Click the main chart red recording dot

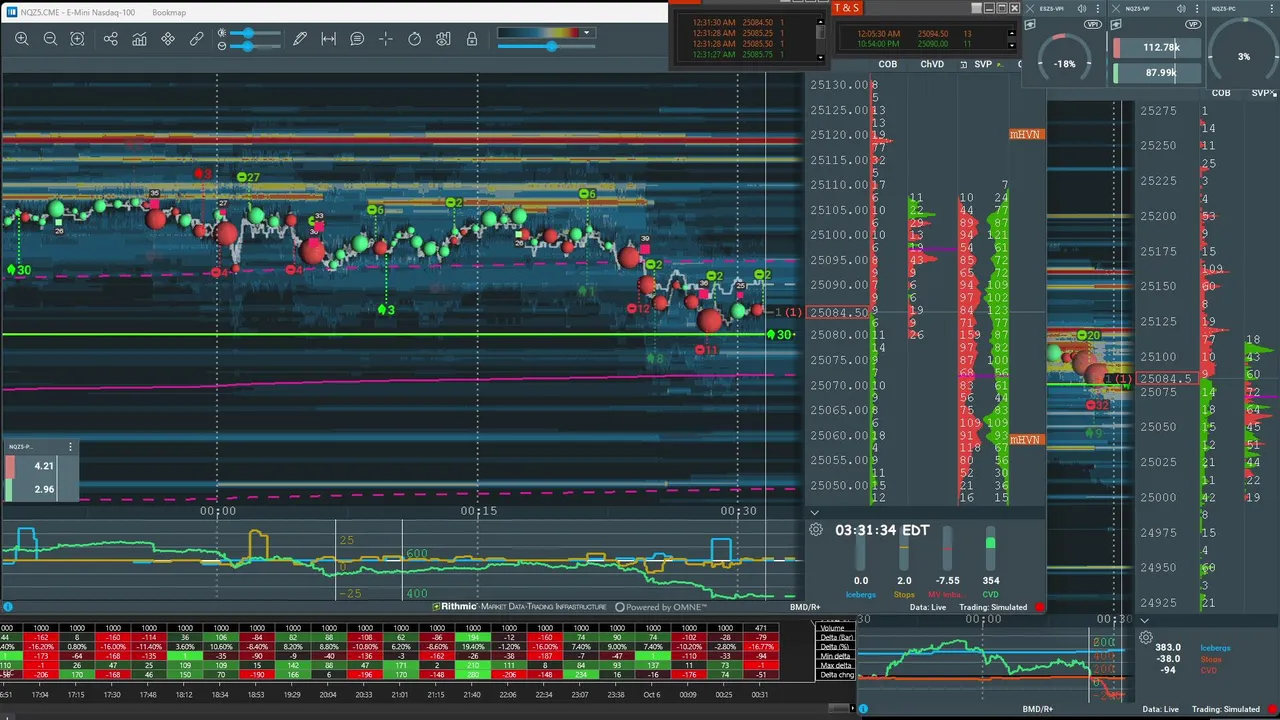(x=1040, y=607)
